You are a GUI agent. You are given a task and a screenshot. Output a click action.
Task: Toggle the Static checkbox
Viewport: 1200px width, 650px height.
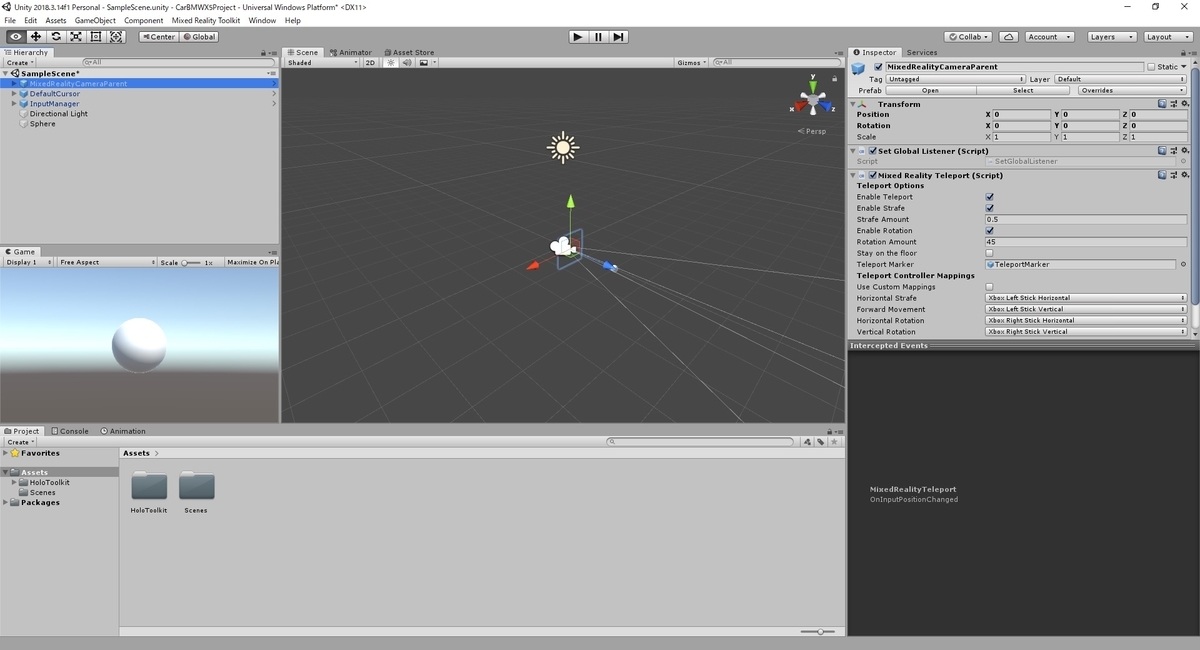tap(1150, 67)
